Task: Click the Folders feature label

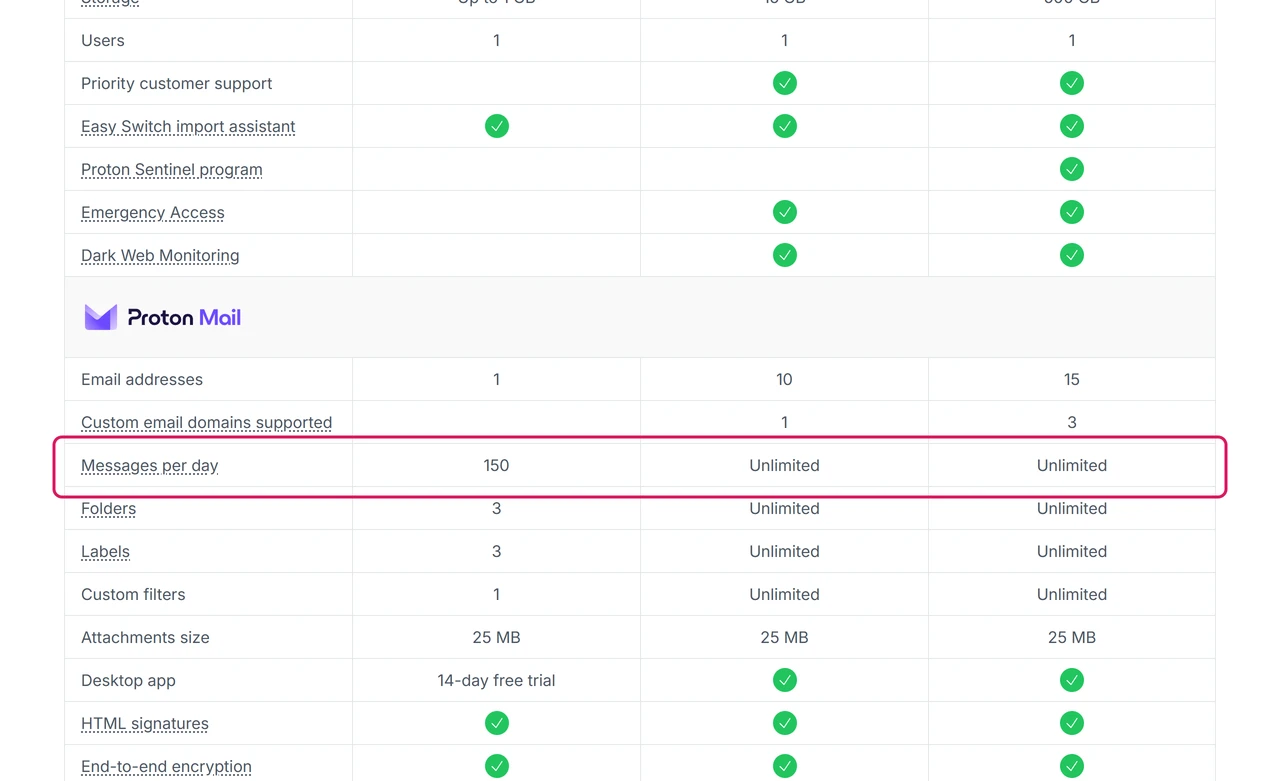Action: pyautogui.click(x=108, y=509)
